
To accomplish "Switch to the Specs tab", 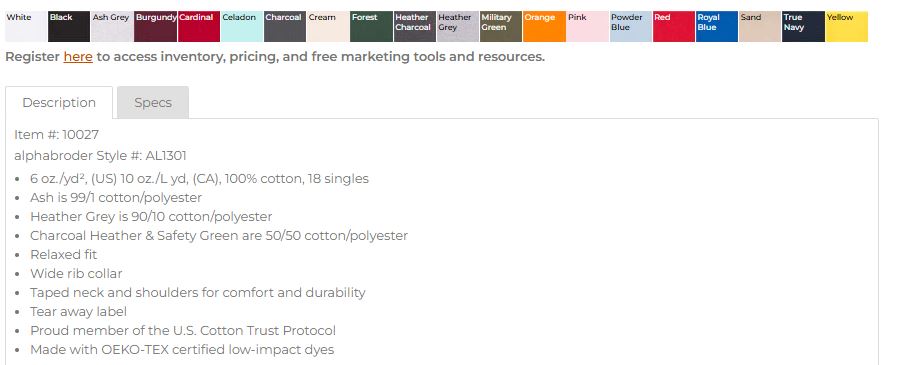I will (153, 103).
